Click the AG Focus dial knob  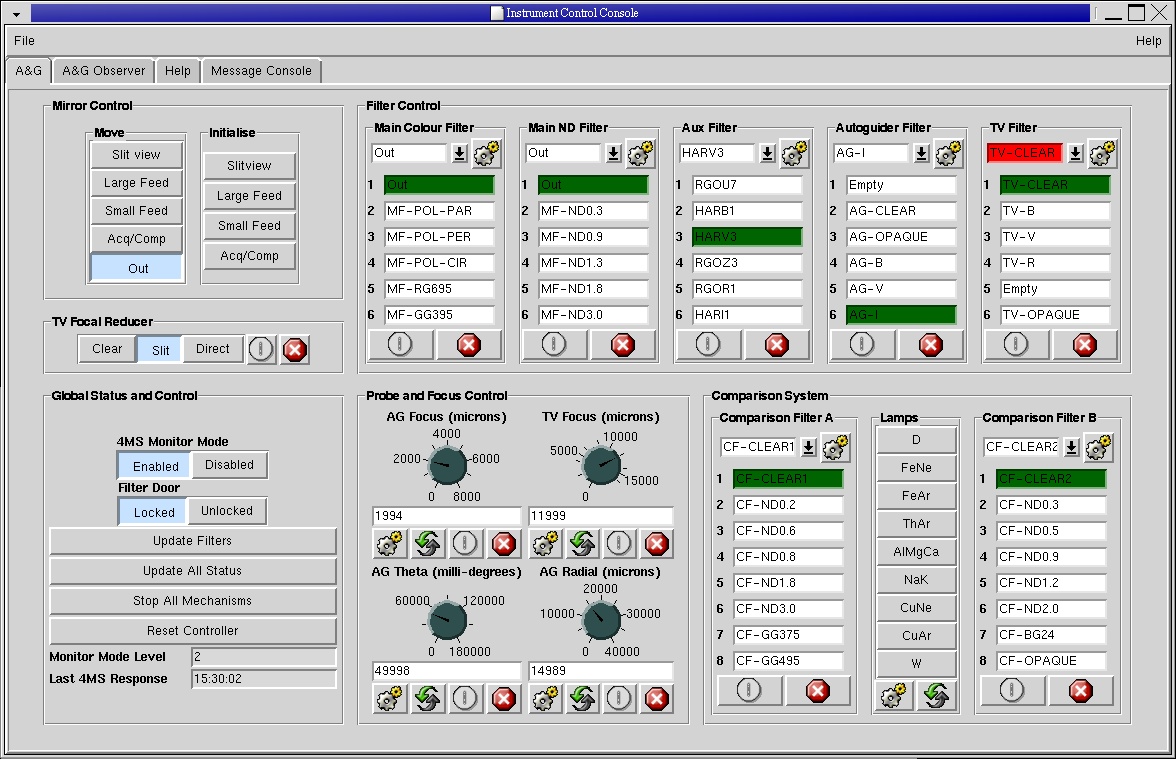point(448,465)
